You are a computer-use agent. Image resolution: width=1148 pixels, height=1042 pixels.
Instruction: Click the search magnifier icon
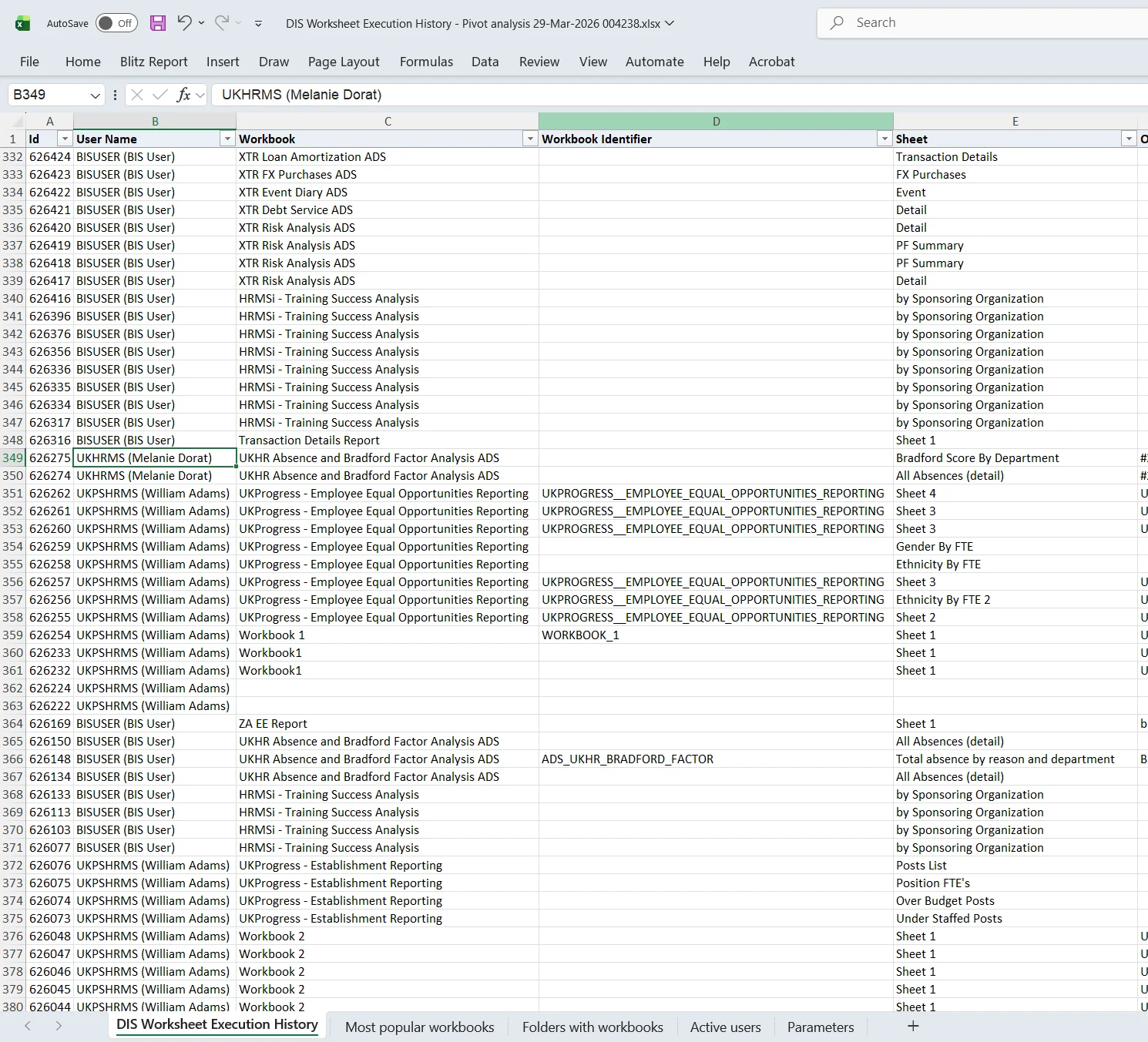(837, 23)
